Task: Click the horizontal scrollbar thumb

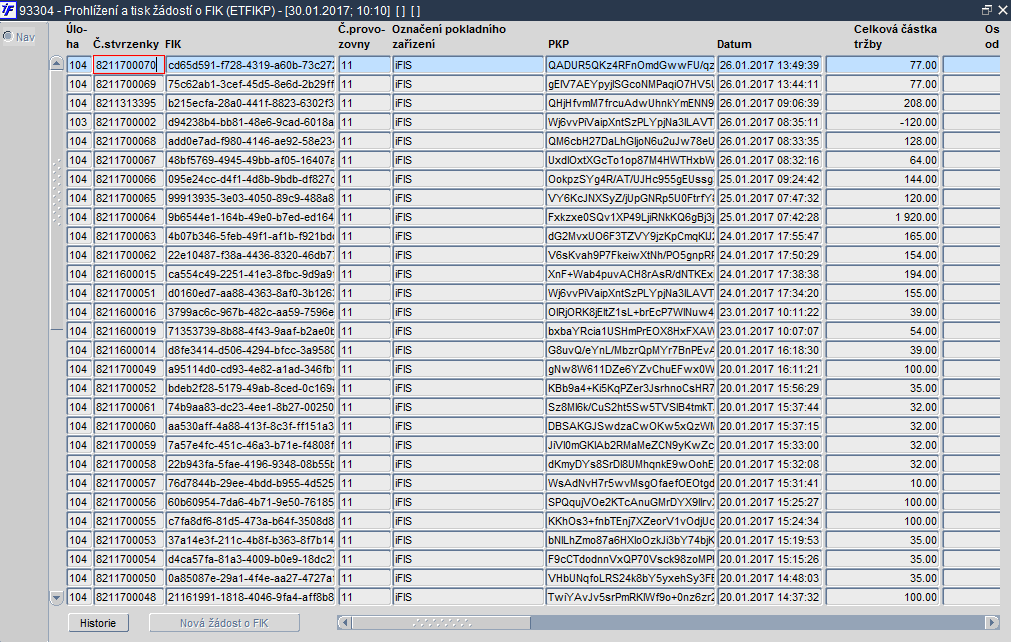Action: (x=441, y=623)
